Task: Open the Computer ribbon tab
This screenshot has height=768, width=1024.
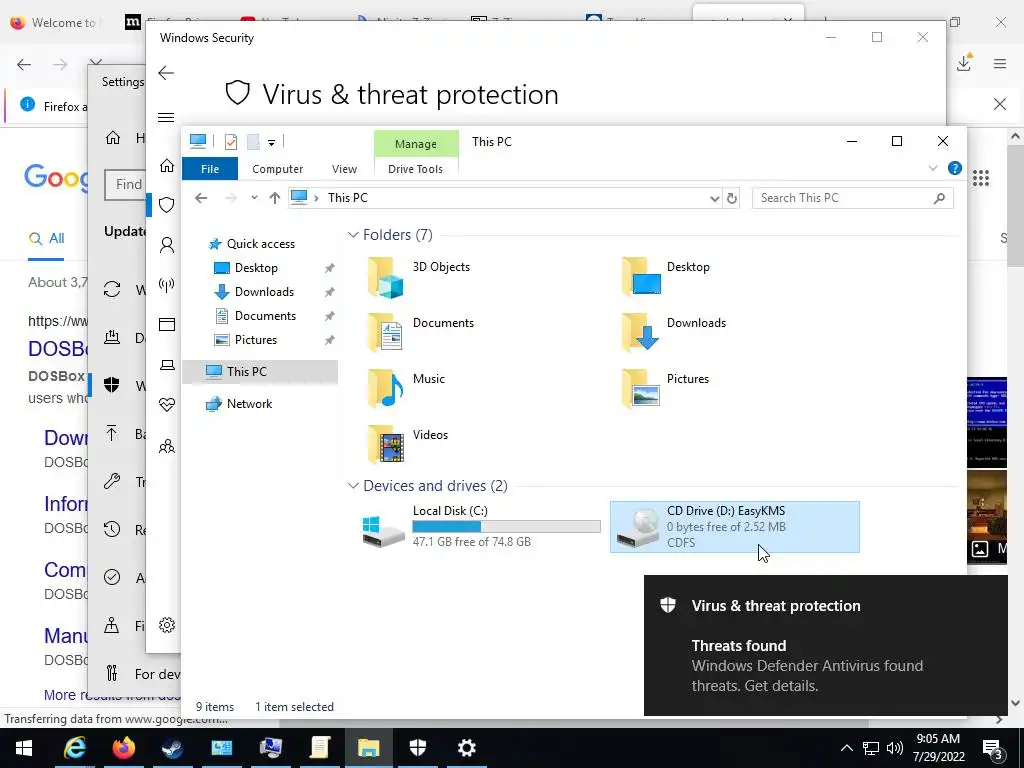Action: 278,168
